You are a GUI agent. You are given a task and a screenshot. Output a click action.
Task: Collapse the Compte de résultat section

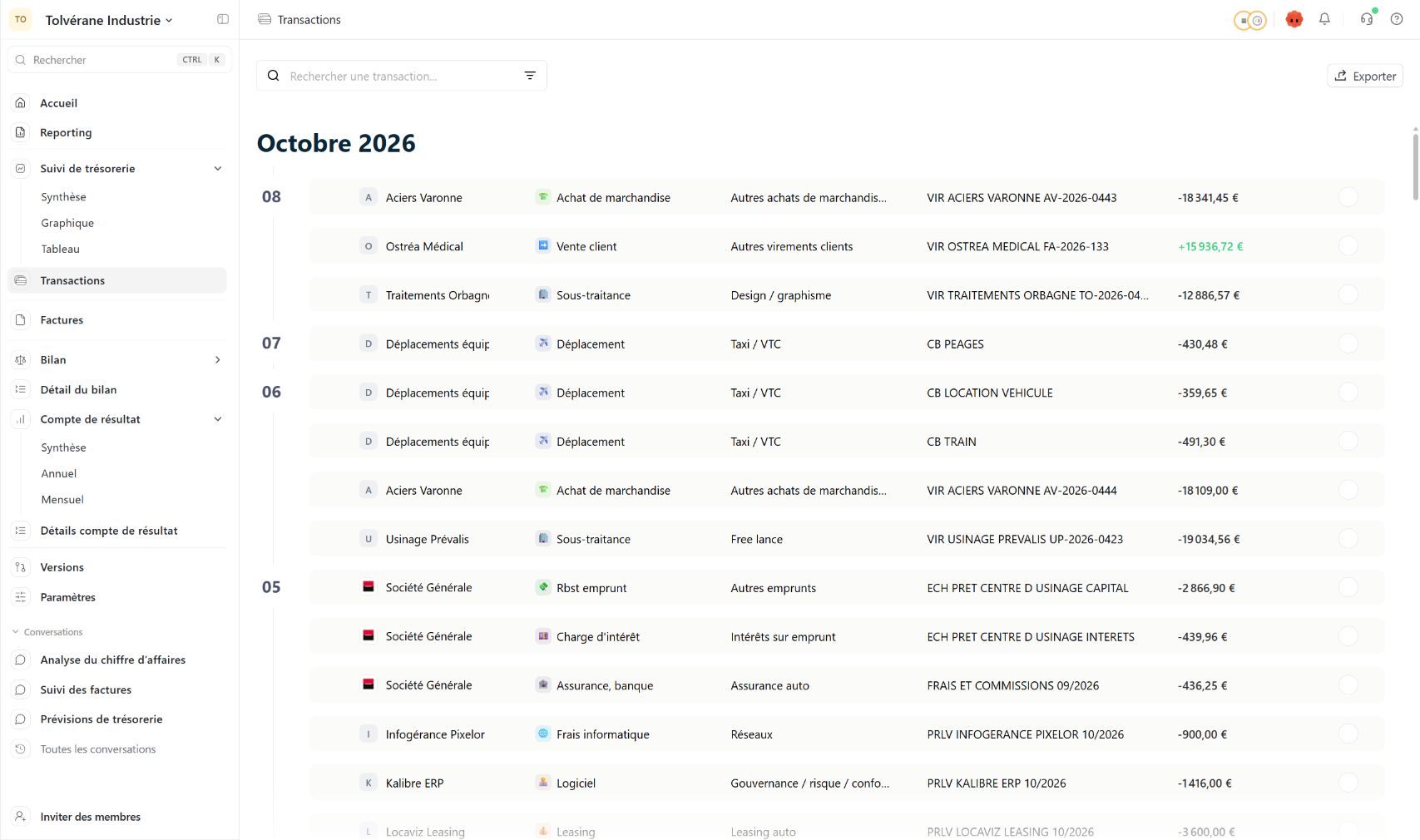click(218, 419)
